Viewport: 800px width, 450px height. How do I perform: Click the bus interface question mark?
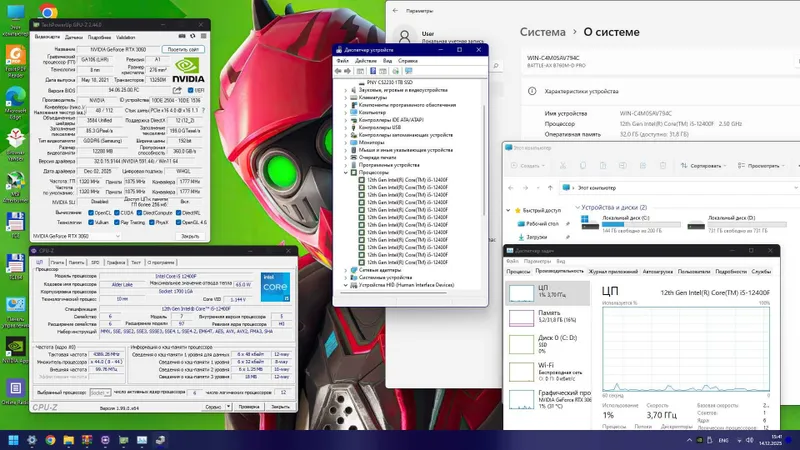pos(203,110)
